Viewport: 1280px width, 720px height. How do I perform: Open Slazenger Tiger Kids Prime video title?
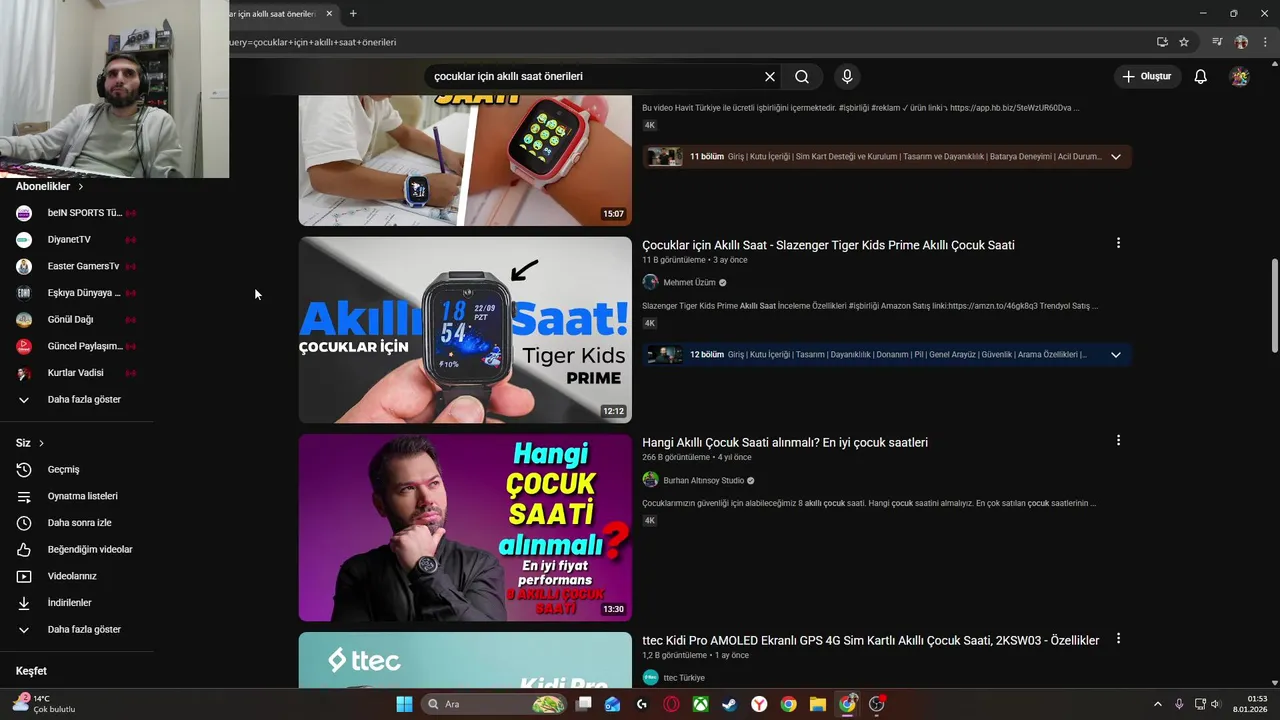tap(828, 245)
